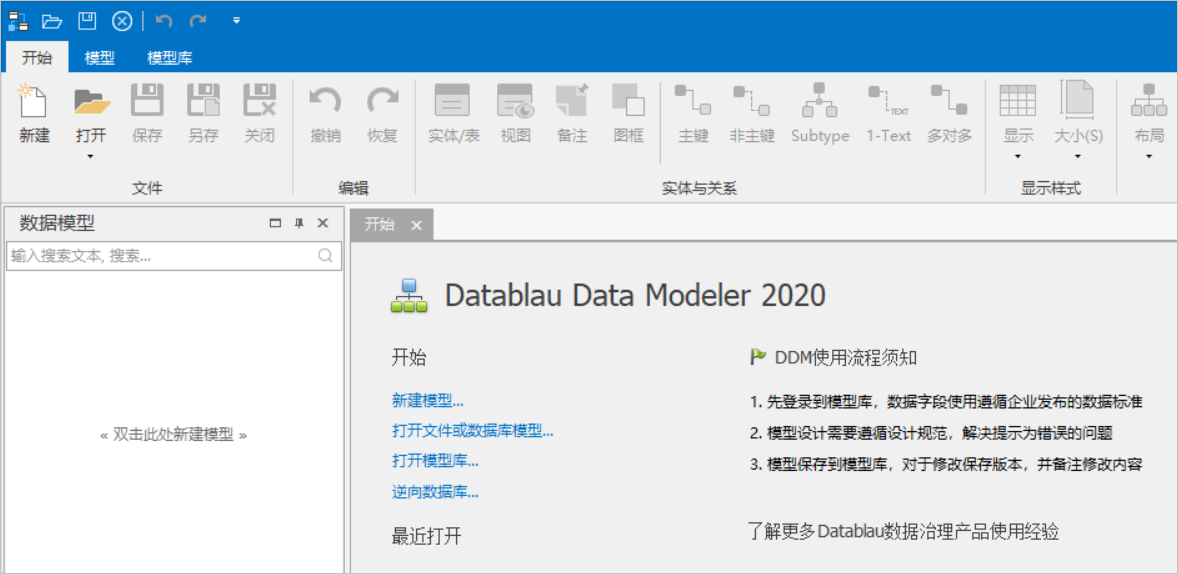Select the 实体/表 entity tool
This screenshot has height=574, width=1178.
pyautogui.click(x=454, y=113)
